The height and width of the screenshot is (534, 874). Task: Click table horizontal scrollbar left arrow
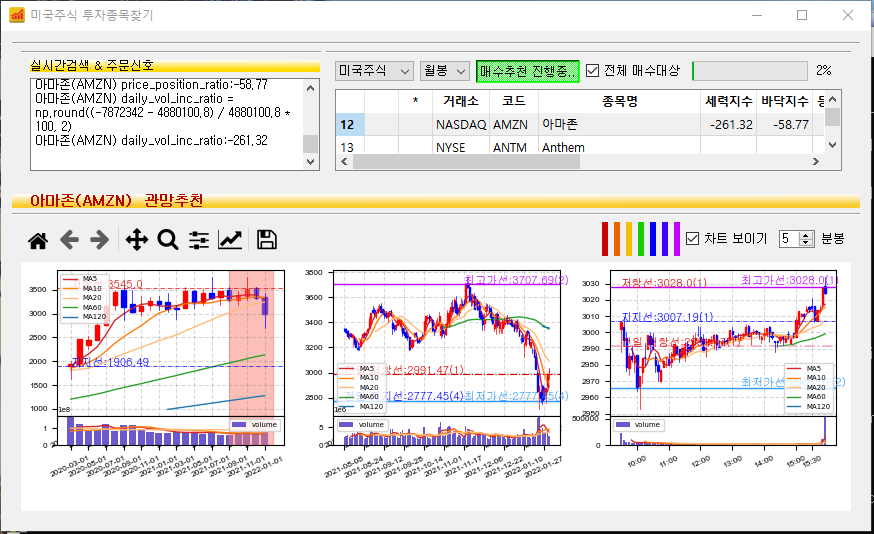coord(344,162)
